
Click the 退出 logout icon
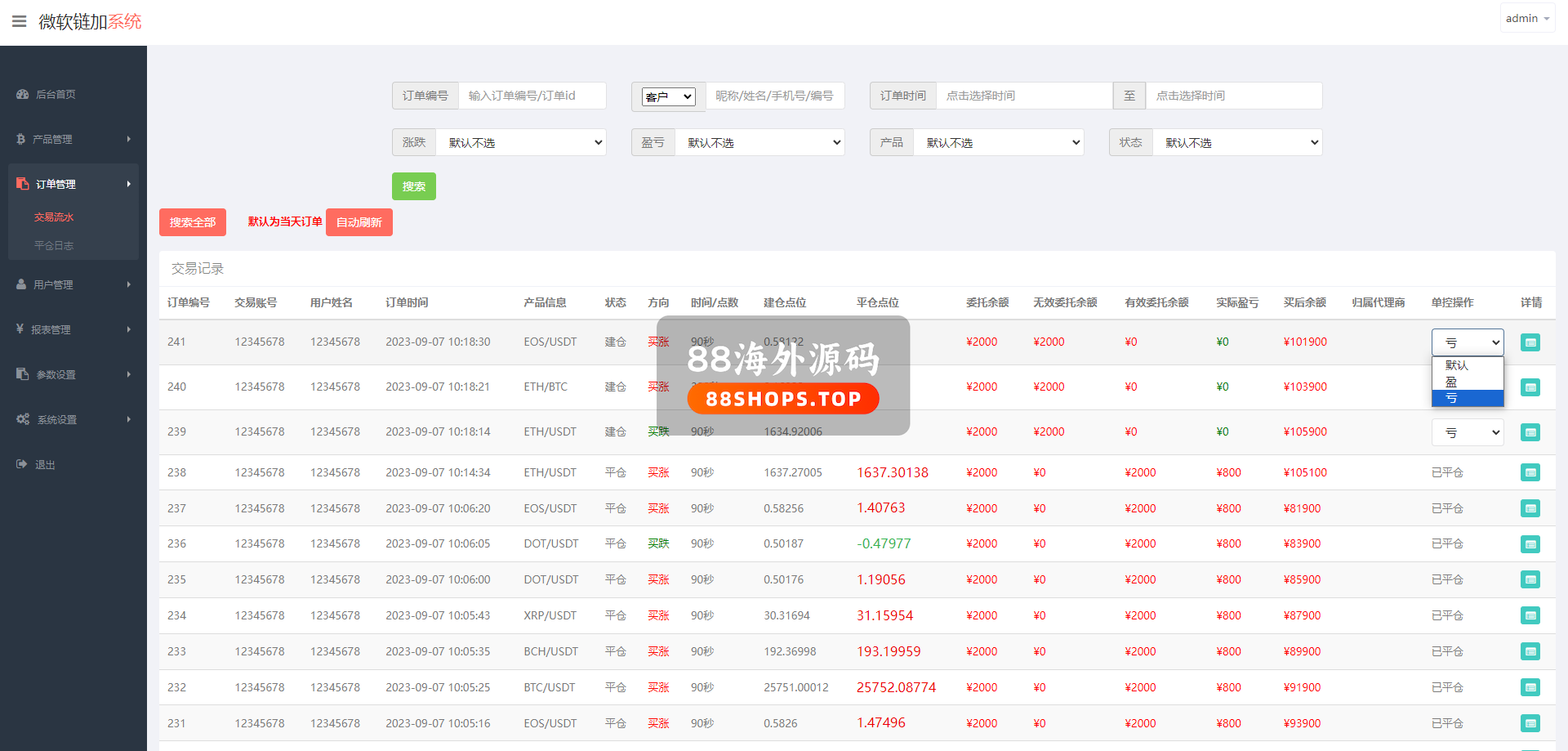pyautogui.click(x=22, y=464)
